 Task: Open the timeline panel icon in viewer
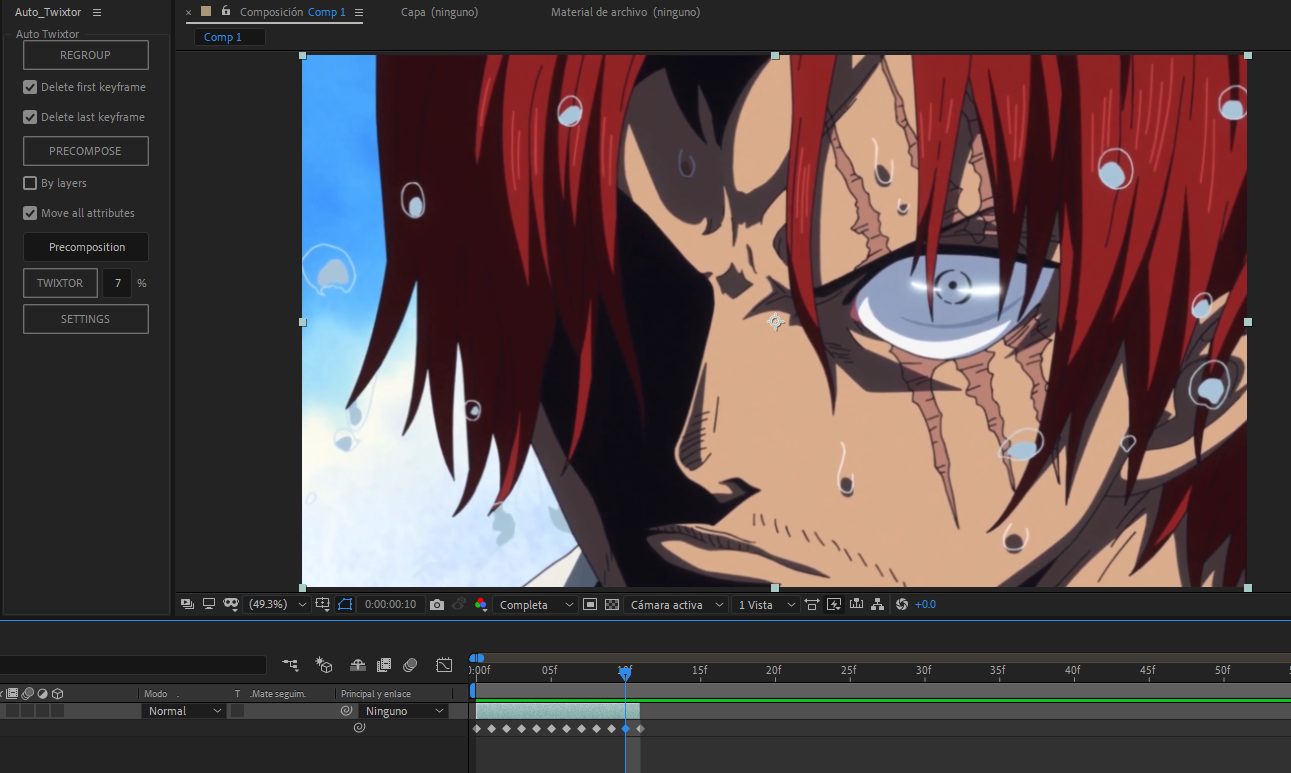pyautogui.click(x=856, y=604)
